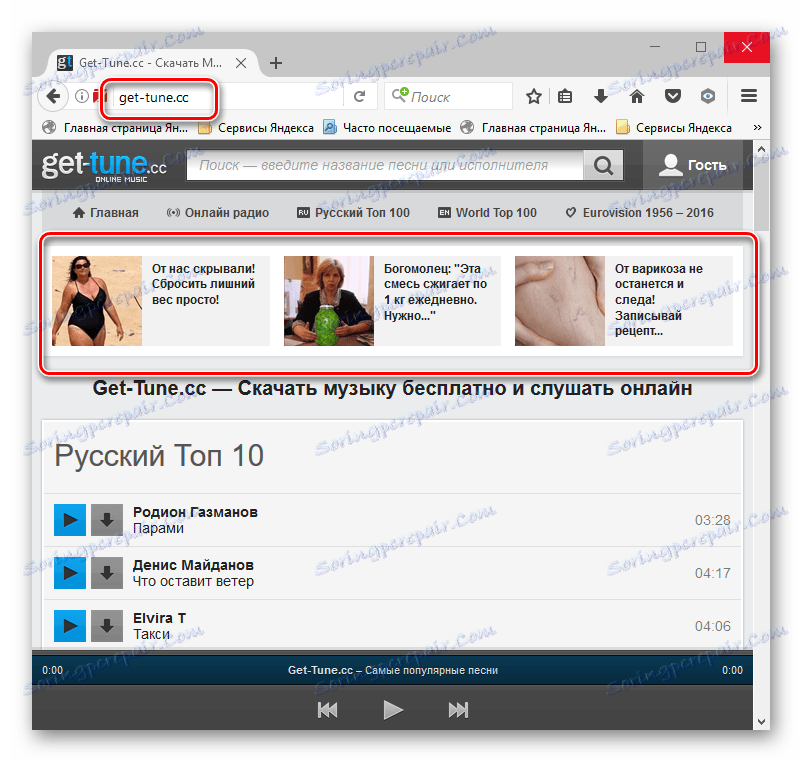Click artist name Денис Майданов
Image resolution: width=802 pixels, height=762 pixels.
coord(193,565)
